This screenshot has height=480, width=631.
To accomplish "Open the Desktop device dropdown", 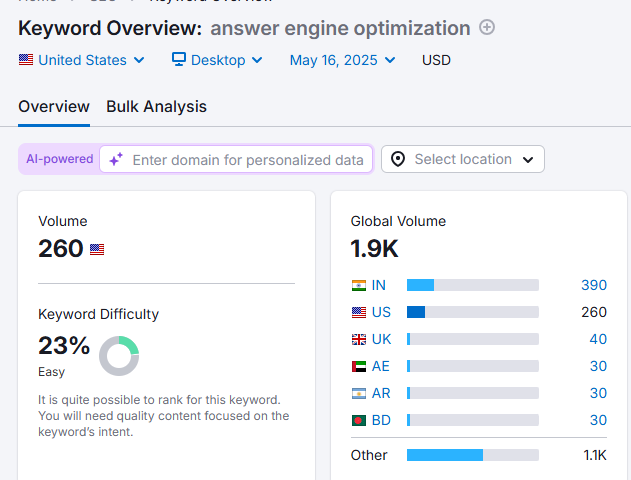I will pos(217,60).
